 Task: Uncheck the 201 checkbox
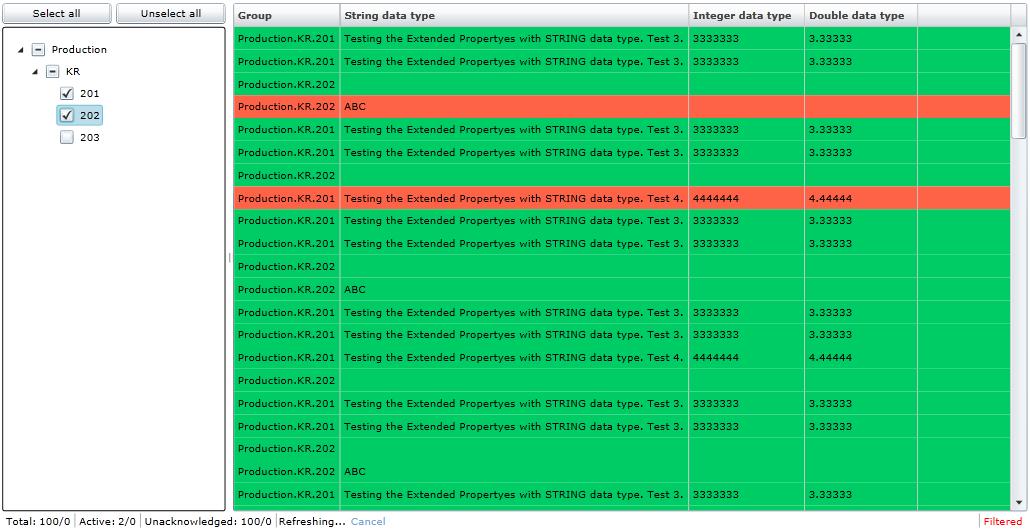[x=67, y=94]
